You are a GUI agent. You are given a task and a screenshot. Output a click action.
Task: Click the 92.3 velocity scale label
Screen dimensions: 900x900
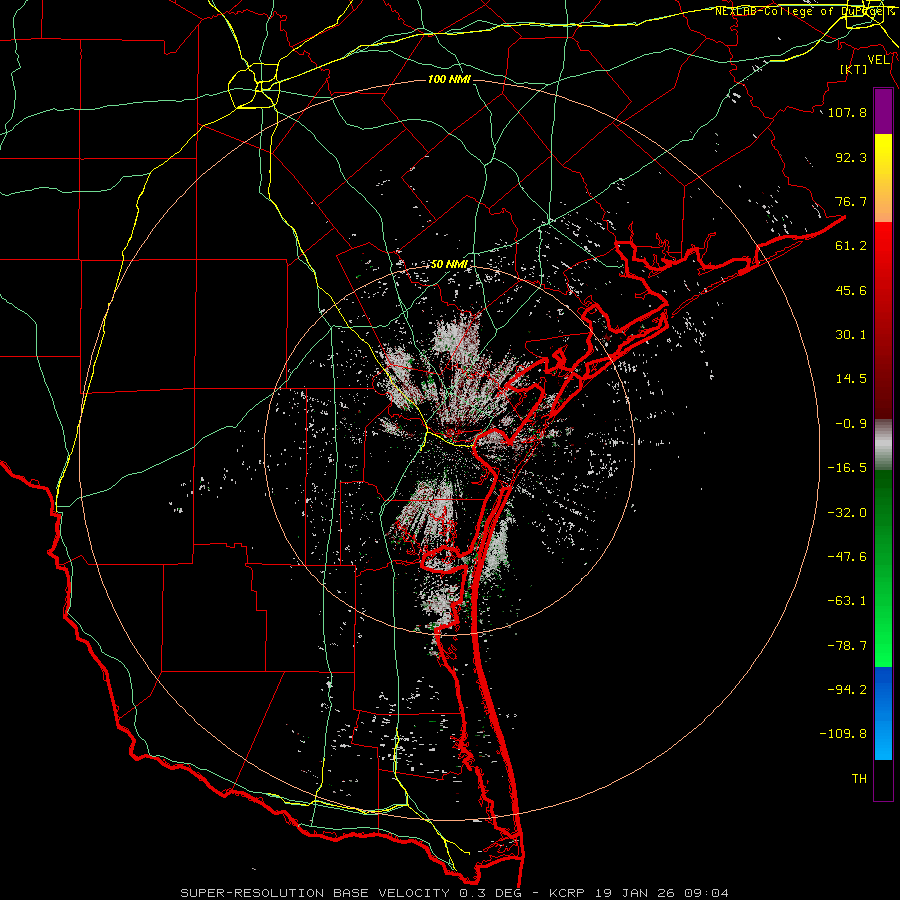(x=851, y=157)
